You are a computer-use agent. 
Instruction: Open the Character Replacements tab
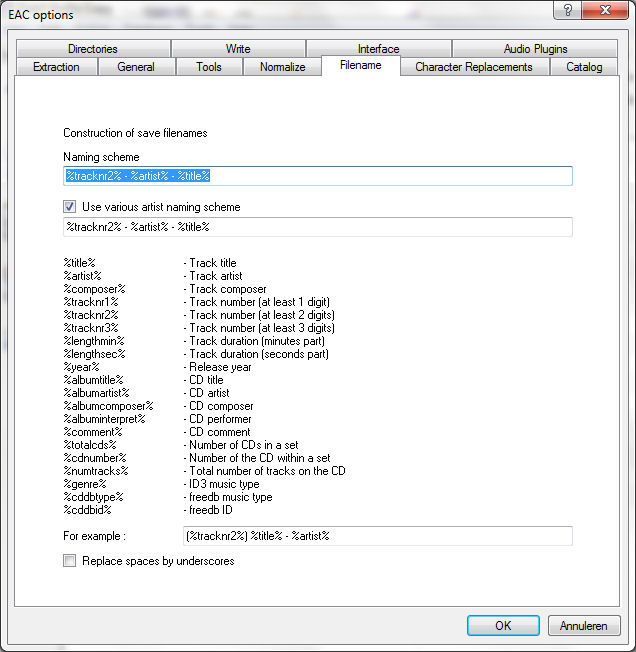coord(474,67)
